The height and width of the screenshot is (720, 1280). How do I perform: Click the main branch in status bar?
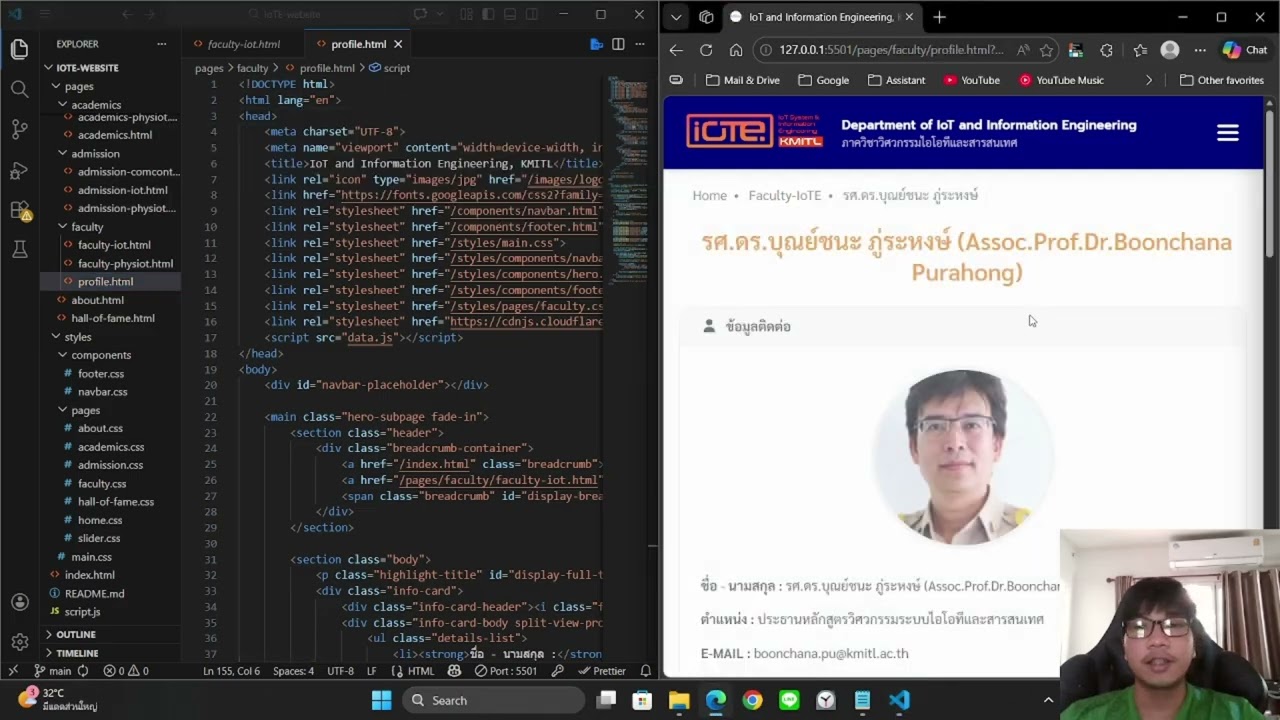(52, 671)
